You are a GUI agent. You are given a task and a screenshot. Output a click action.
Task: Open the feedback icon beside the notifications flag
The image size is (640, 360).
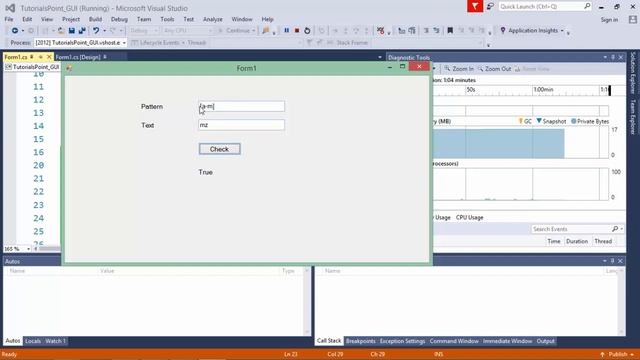(x=490, y=7)
